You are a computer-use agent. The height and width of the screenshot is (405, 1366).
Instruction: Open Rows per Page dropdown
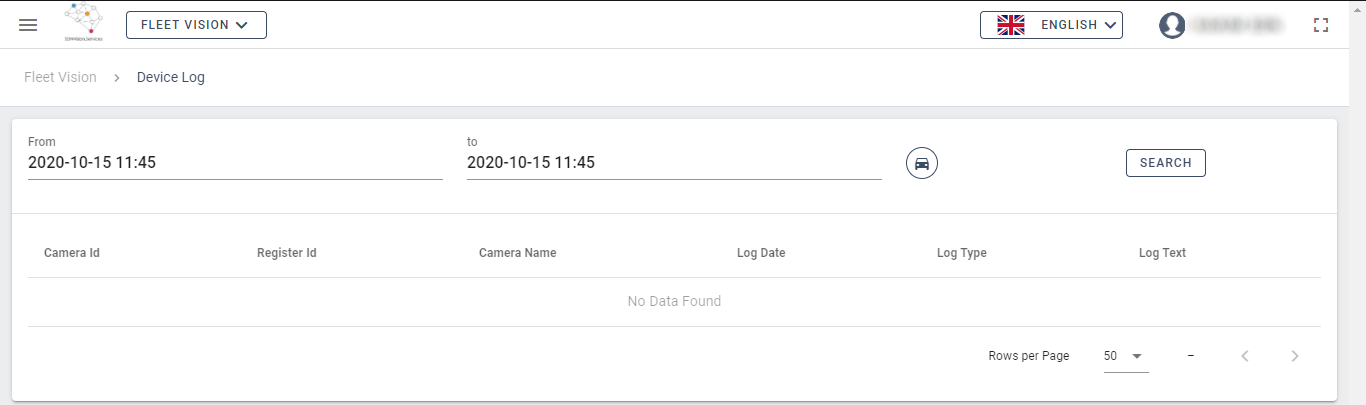tap(1125, 356)
